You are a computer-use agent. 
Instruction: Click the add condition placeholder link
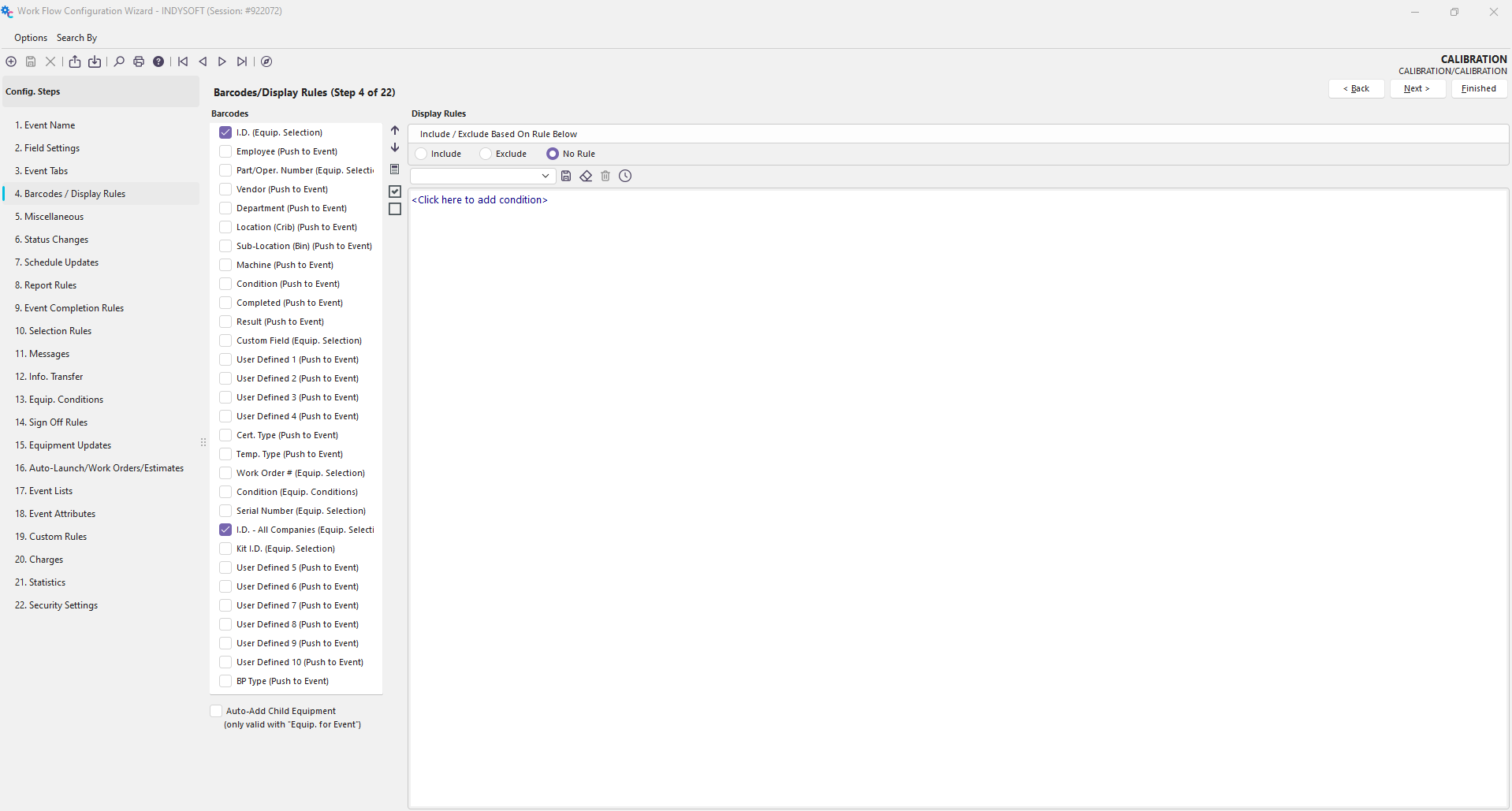479,200
